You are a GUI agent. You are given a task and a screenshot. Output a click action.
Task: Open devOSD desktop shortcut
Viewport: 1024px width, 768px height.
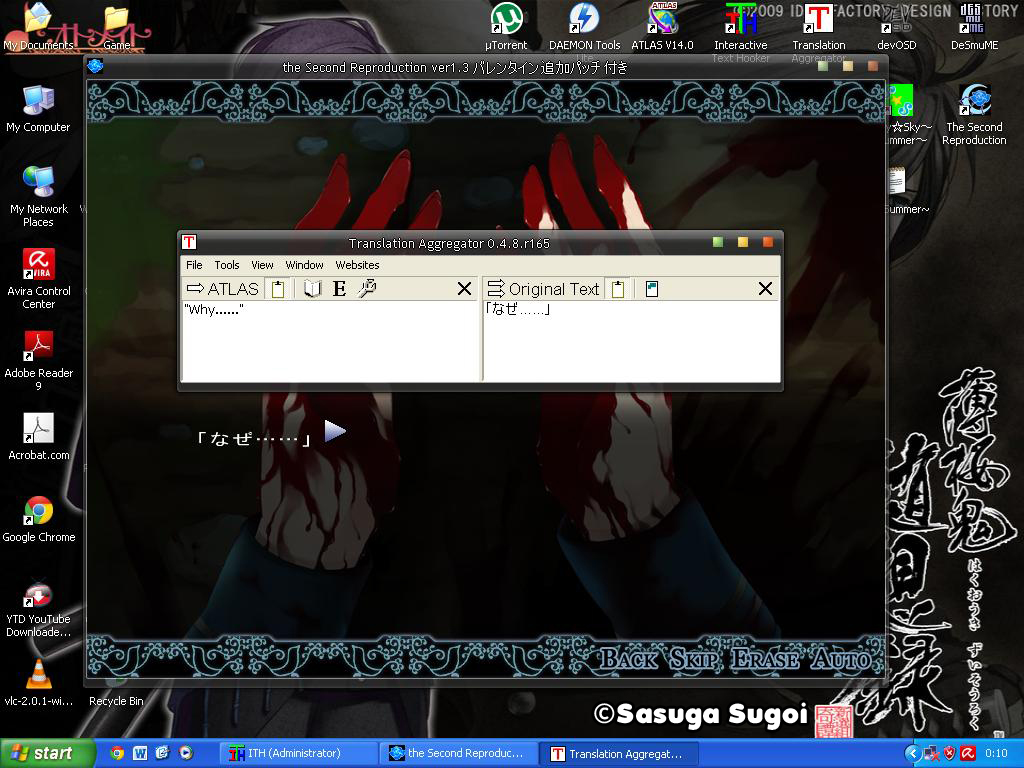coord(897,27)
